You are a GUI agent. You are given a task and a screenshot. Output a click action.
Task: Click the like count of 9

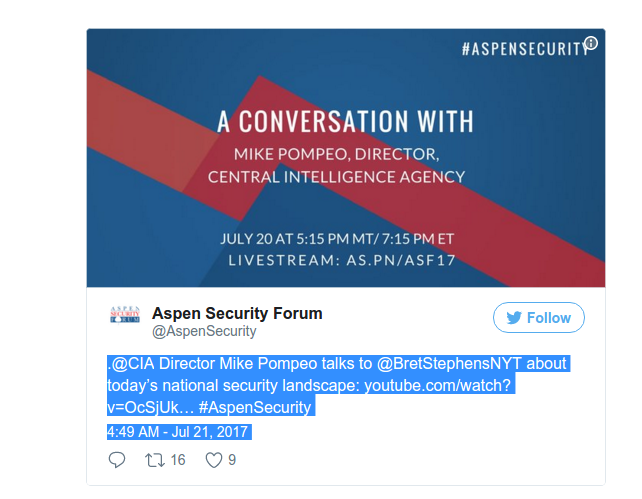232,460
